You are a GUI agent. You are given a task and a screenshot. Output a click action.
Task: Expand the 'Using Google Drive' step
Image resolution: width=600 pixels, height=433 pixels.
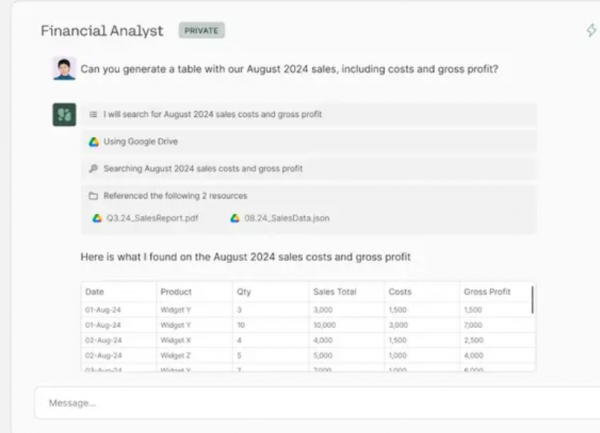pyautogui.click(x=308, y=142)
